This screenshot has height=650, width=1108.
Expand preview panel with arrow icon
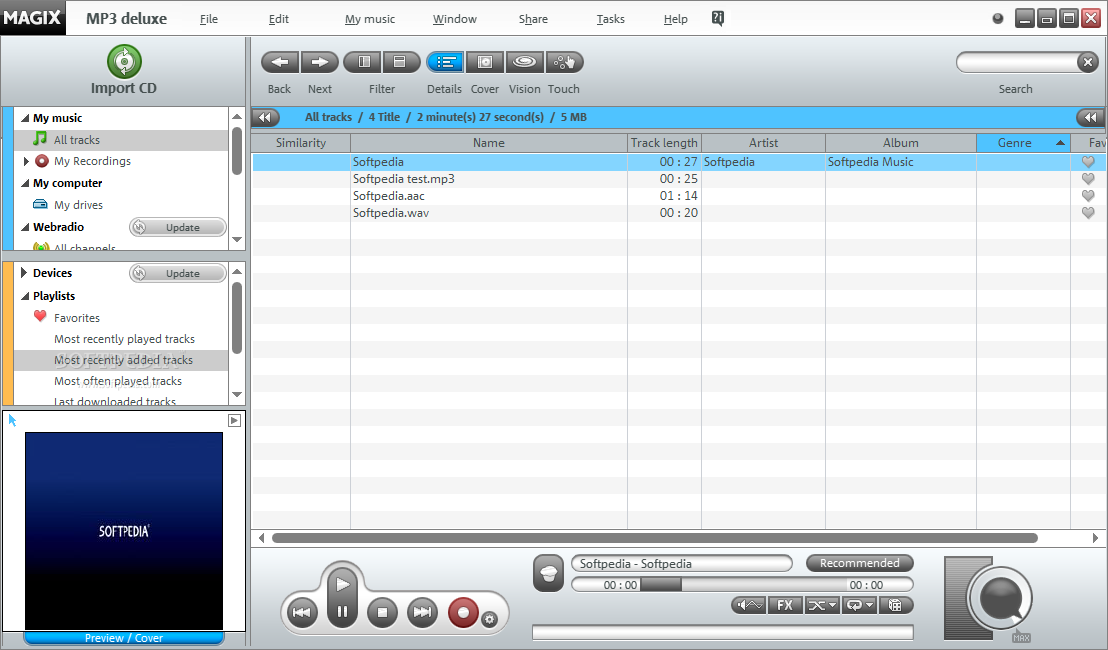point(235,420)
